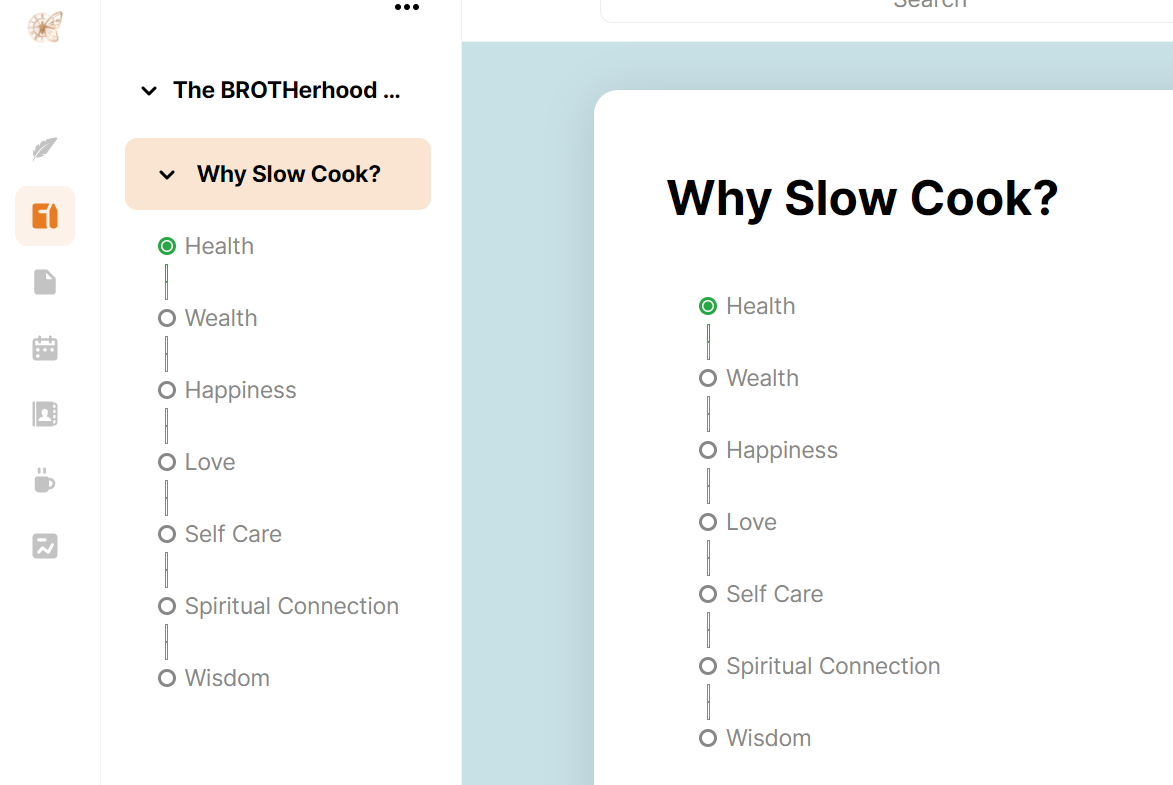Collapse the Why Slow Cook? chevron
The height and width of the screenshot is (785, 1173).
click(167, 174)
